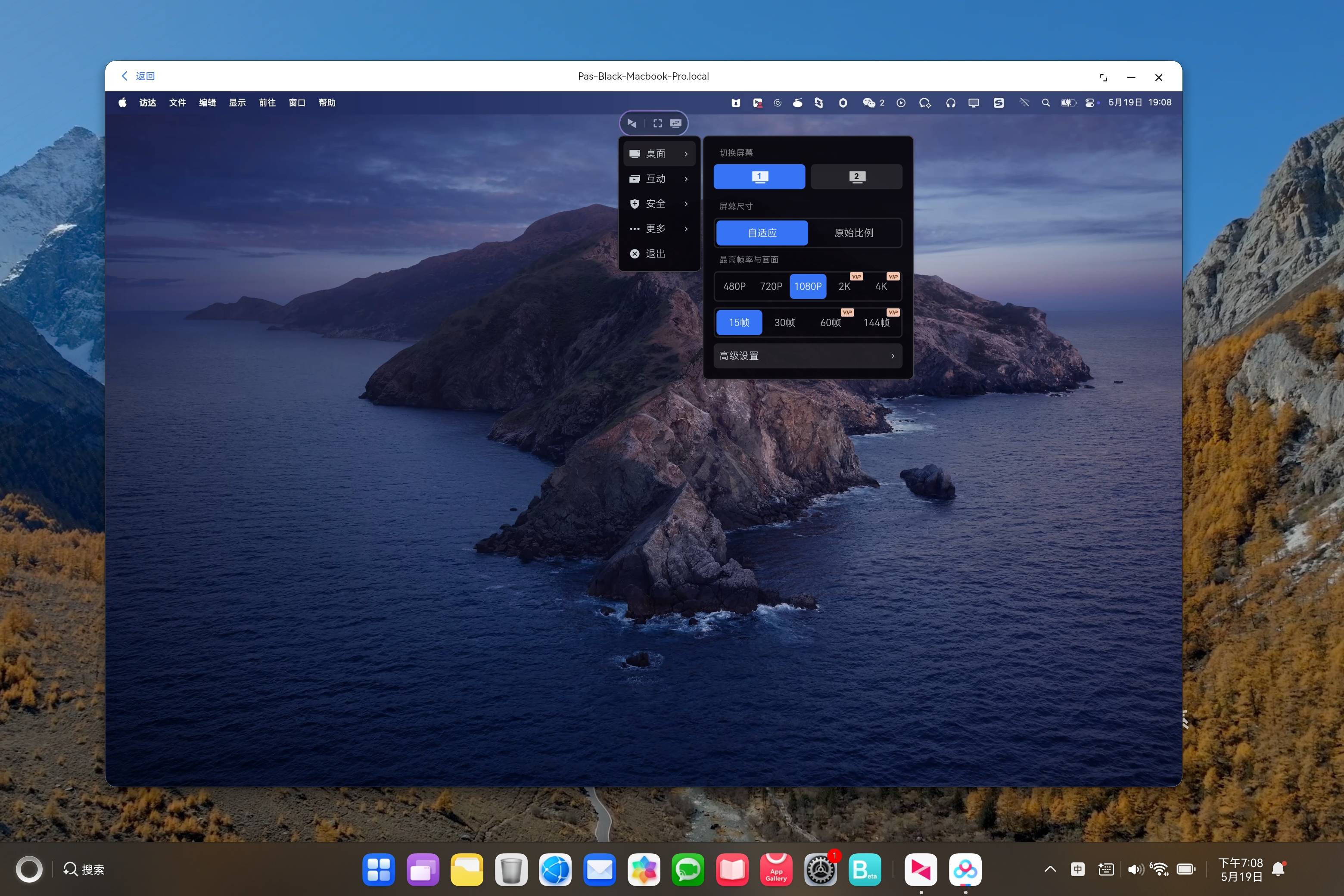Image resolution: width=1344 pixels, height=896 pixels.
Task: Expand the 更多 submenu
Action: (x=660, y=229)
